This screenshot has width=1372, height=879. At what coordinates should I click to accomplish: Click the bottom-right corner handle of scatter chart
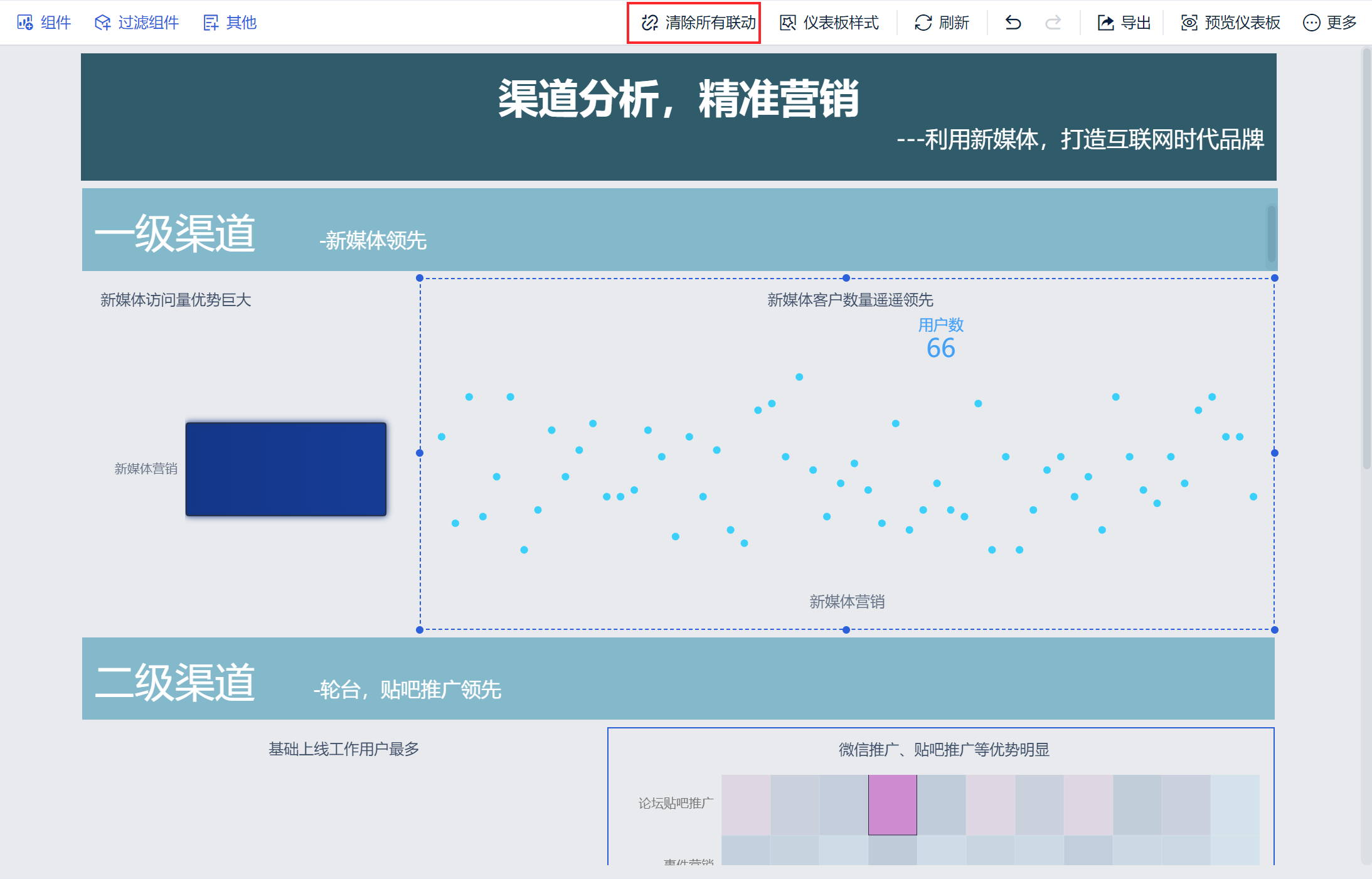tap(1275, 630)
